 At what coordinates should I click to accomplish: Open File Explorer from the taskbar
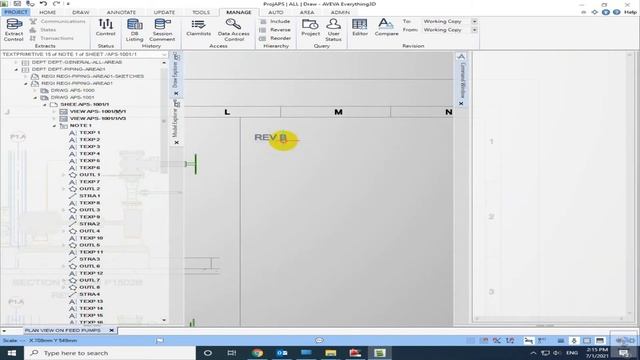(331, 353)
